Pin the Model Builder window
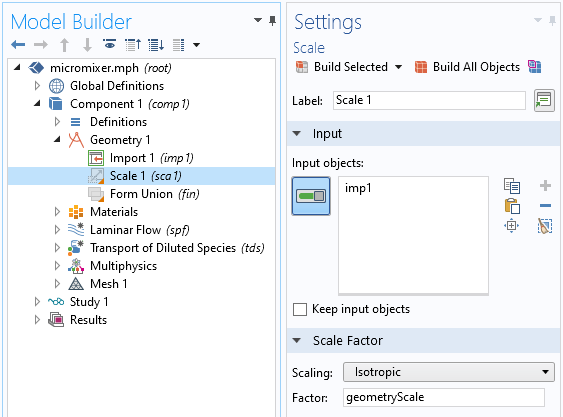563x417 pixels. (273, 21)
